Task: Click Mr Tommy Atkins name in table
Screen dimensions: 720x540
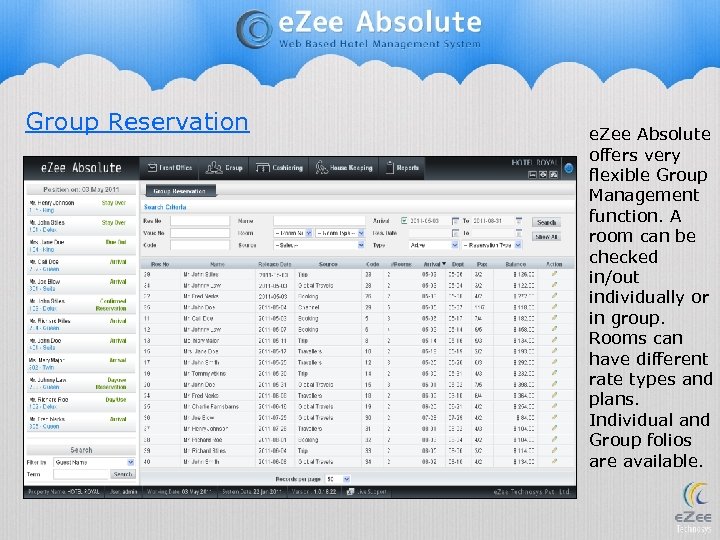Action: tap(204, 373)
